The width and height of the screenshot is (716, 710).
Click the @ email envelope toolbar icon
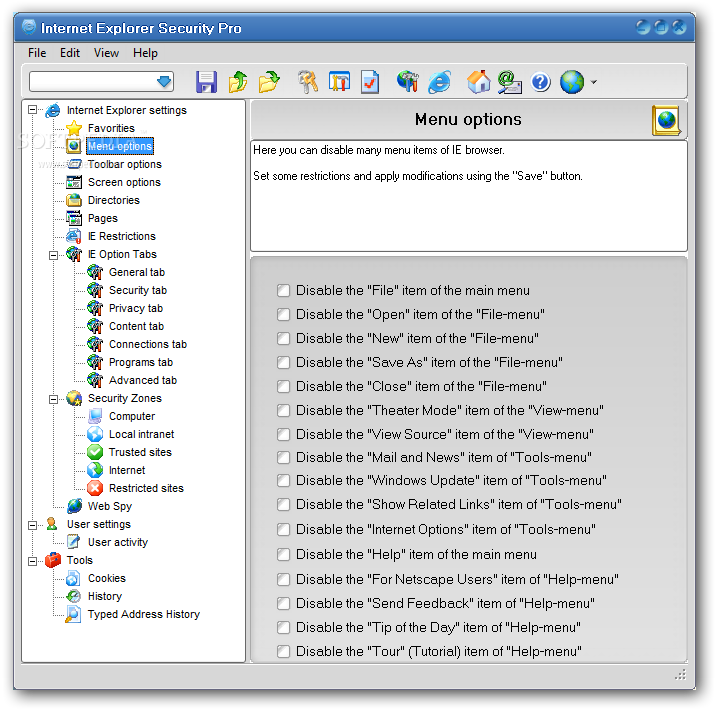click(x=510, y=82)
